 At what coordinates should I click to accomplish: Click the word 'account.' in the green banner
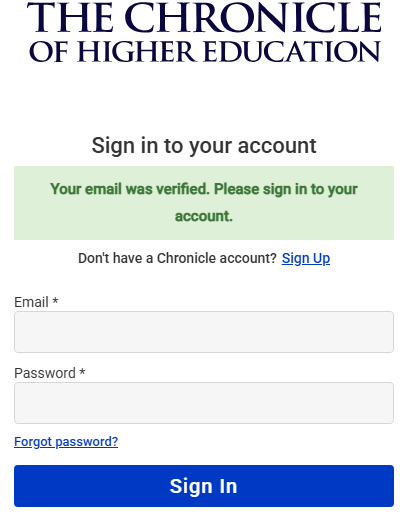click(204, 216)
